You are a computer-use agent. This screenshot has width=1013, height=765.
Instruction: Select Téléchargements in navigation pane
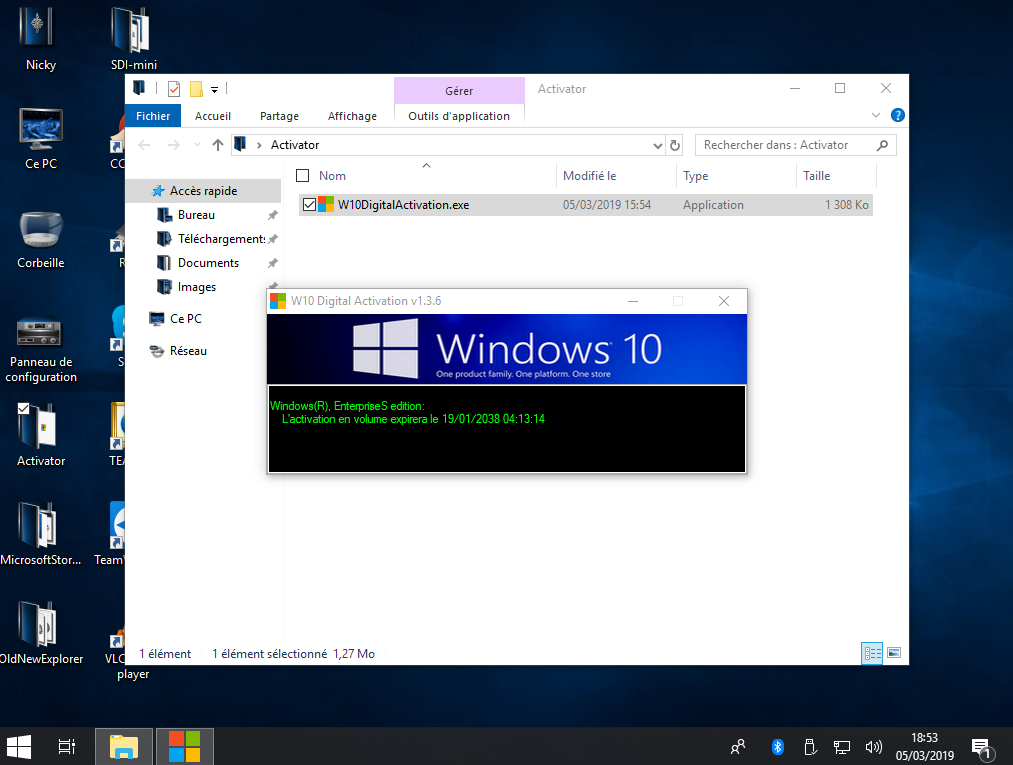(221, 238)
